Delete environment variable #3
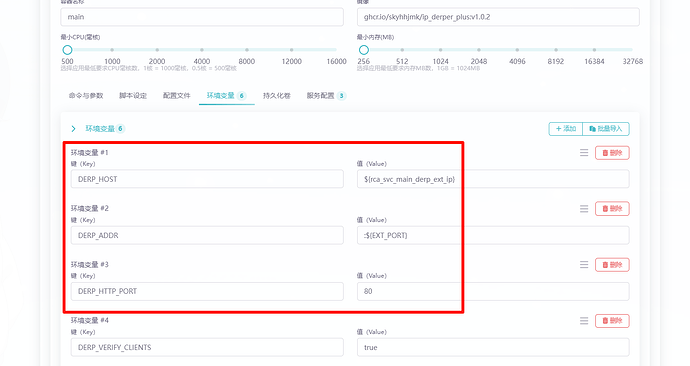Screen dimensions: 690x366 pos(612,265)
